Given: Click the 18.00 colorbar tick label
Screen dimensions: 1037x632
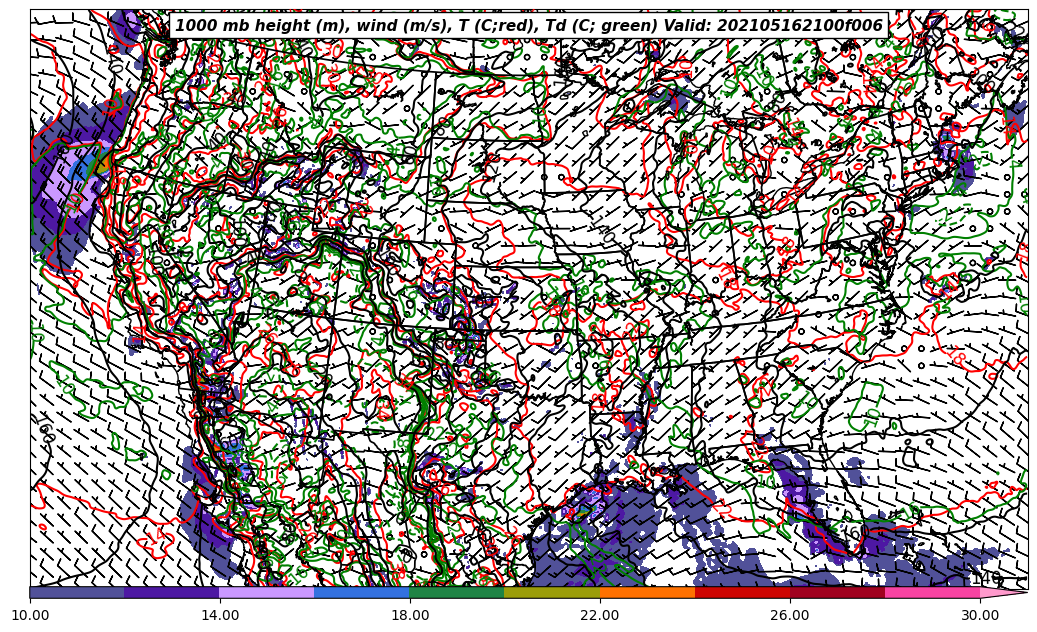Looking at the screenshot, I should (410, 615).
